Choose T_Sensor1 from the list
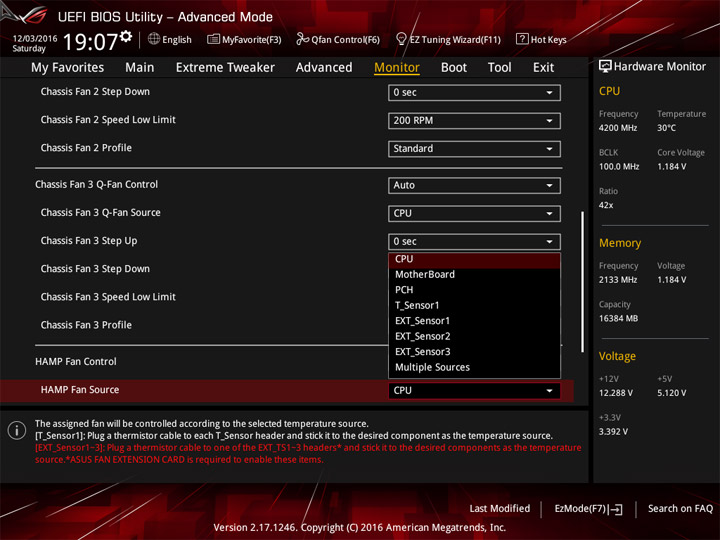720x540 pixels. tap(474, 305)
